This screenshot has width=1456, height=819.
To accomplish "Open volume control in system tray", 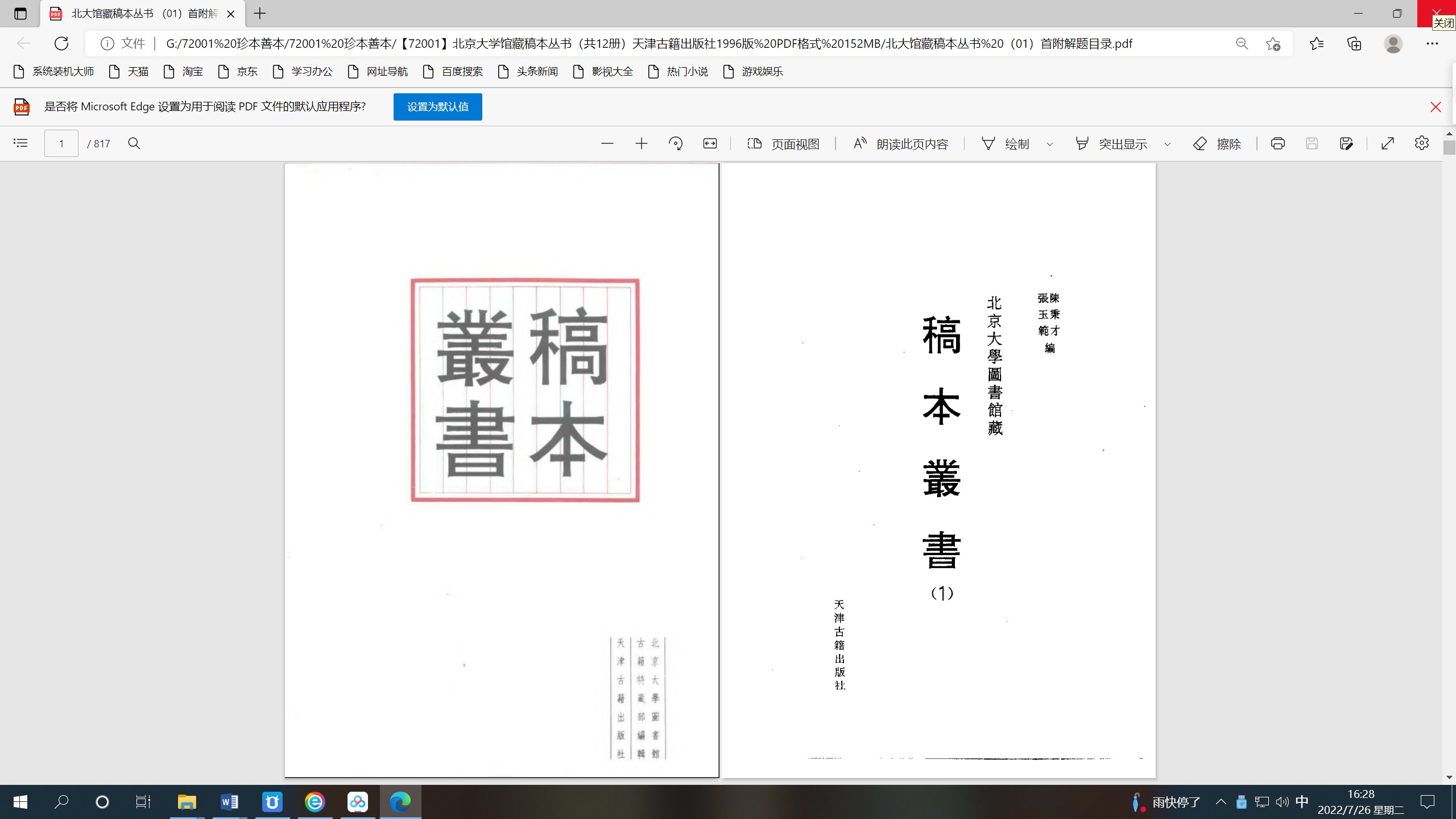I will click(x=1282, y=802).
